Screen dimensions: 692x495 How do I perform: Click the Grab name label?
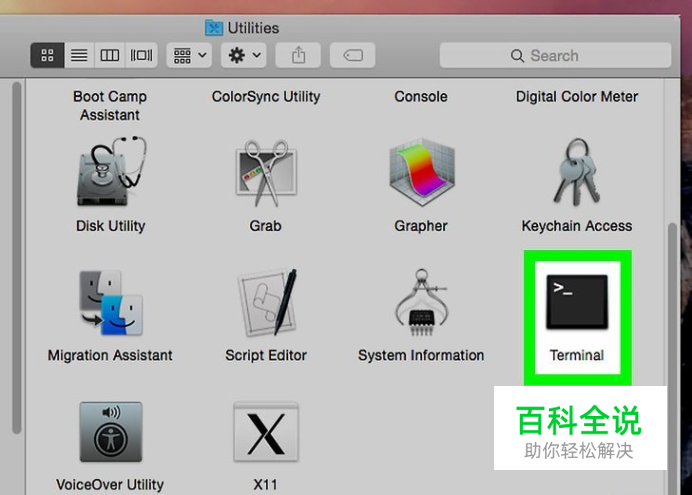[265, 226]
